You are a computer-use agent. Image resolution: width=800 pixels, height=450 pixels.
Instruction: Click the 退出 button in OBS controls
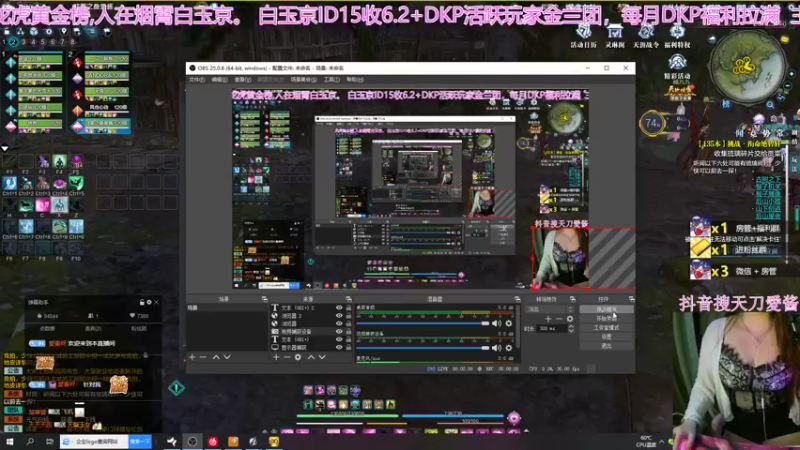point(607,346)
